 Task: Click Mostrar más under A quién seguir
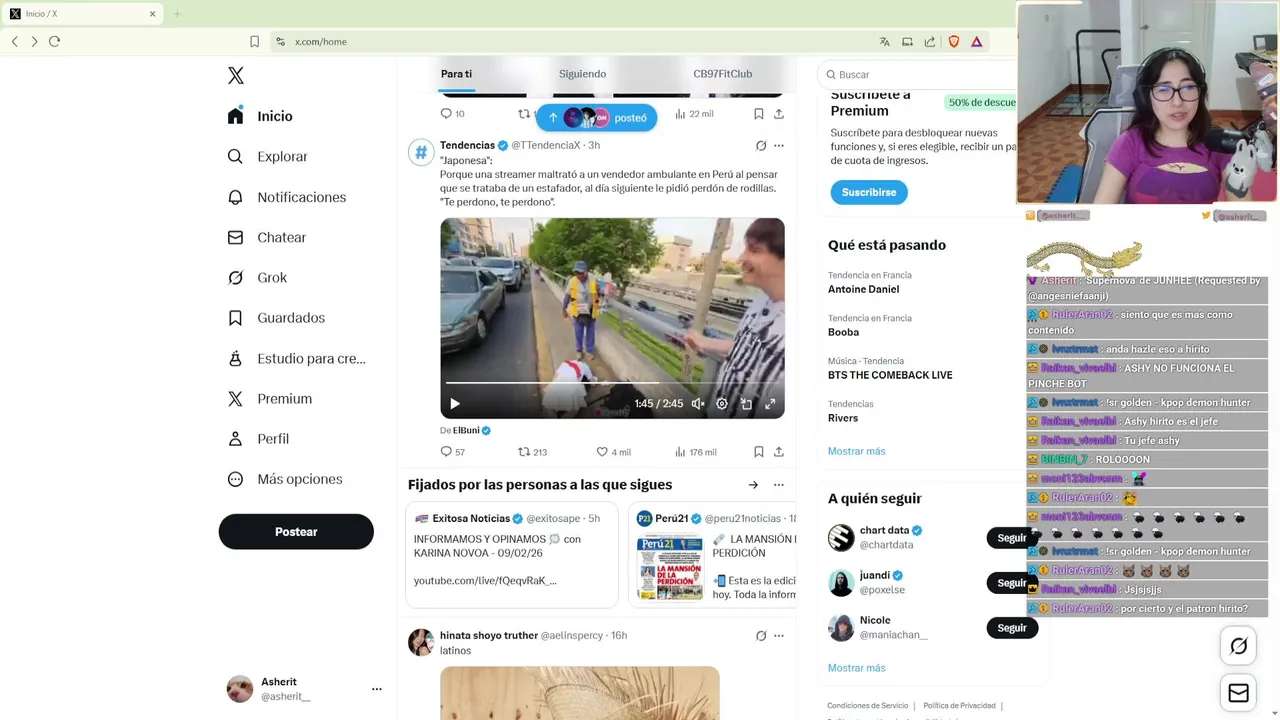[x=856, y=668]
